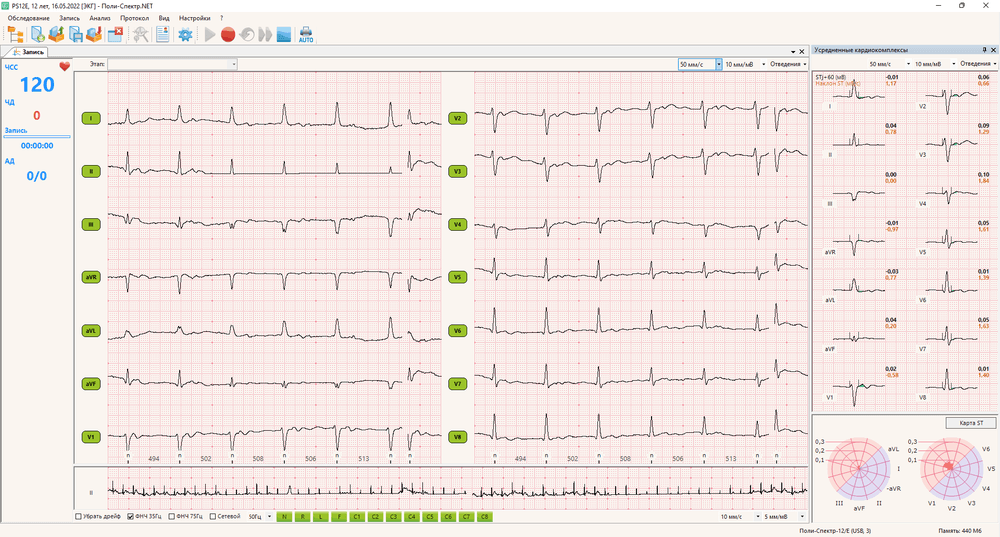Open the Настройки menu
This screenshot has height=537, width=1000.
195,18
